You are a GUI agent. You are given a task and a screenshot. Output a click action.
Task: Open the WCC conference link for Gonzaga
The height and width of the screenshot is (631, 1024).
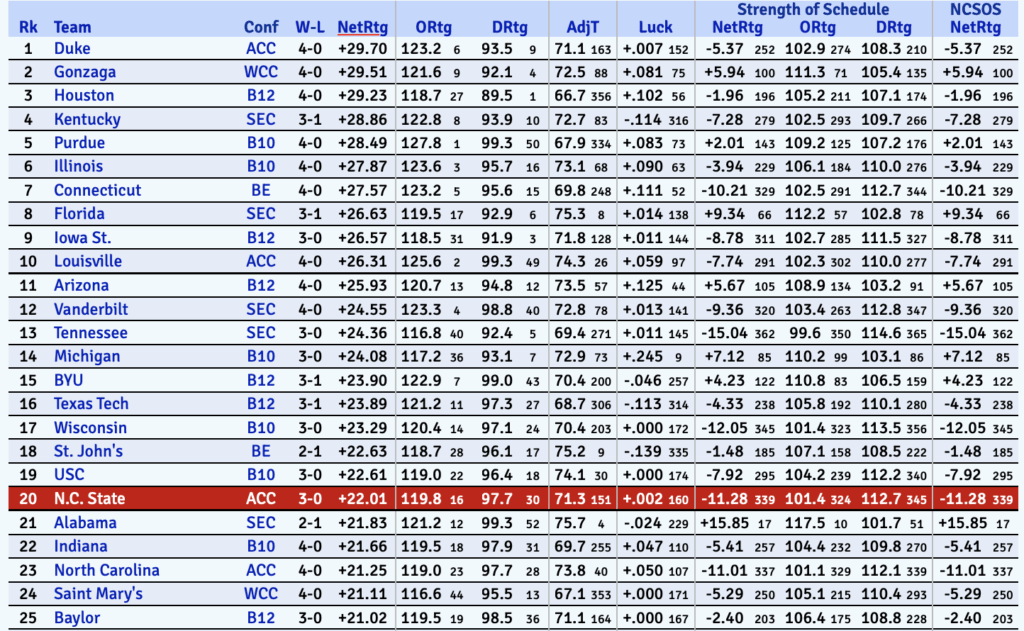(x=261, y=72)
